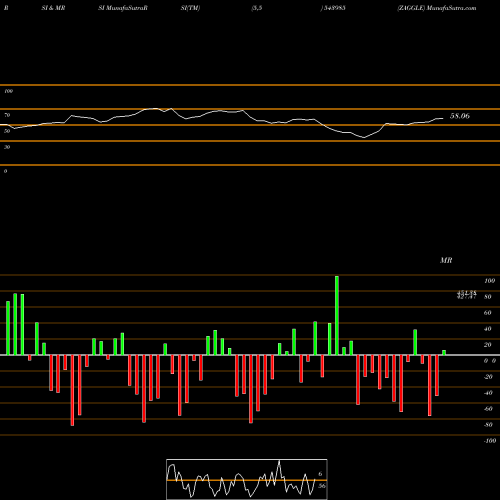The width and height of the screenshot is (500, 500).
Task: Click the SI MunafaSutraR header text
Action: coord(123,8)
